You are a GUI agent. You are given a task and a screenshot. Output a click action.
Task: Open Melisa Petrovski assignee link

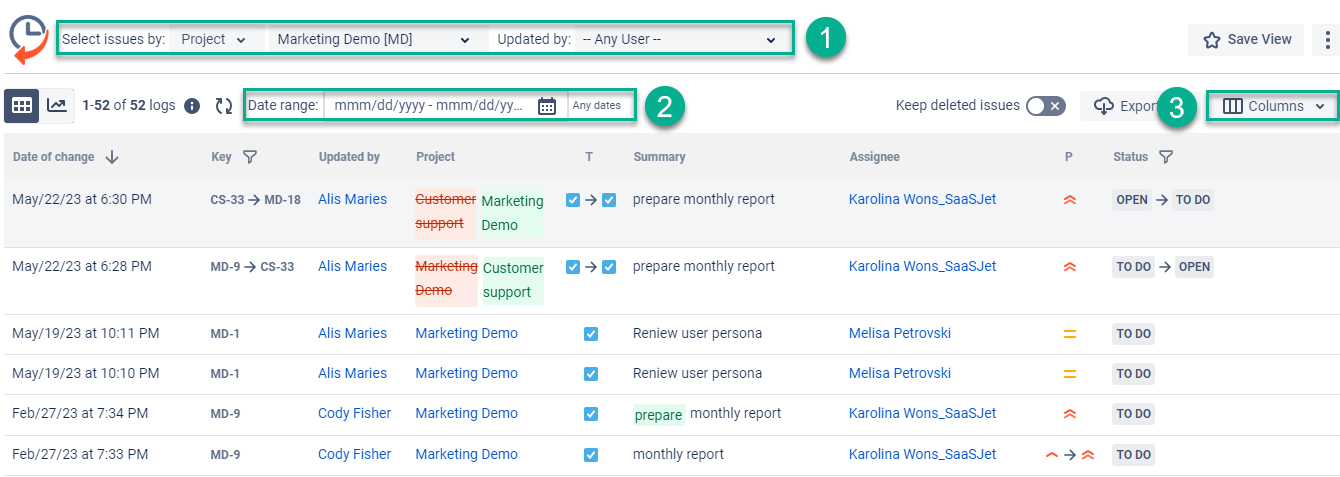[899, 333]
